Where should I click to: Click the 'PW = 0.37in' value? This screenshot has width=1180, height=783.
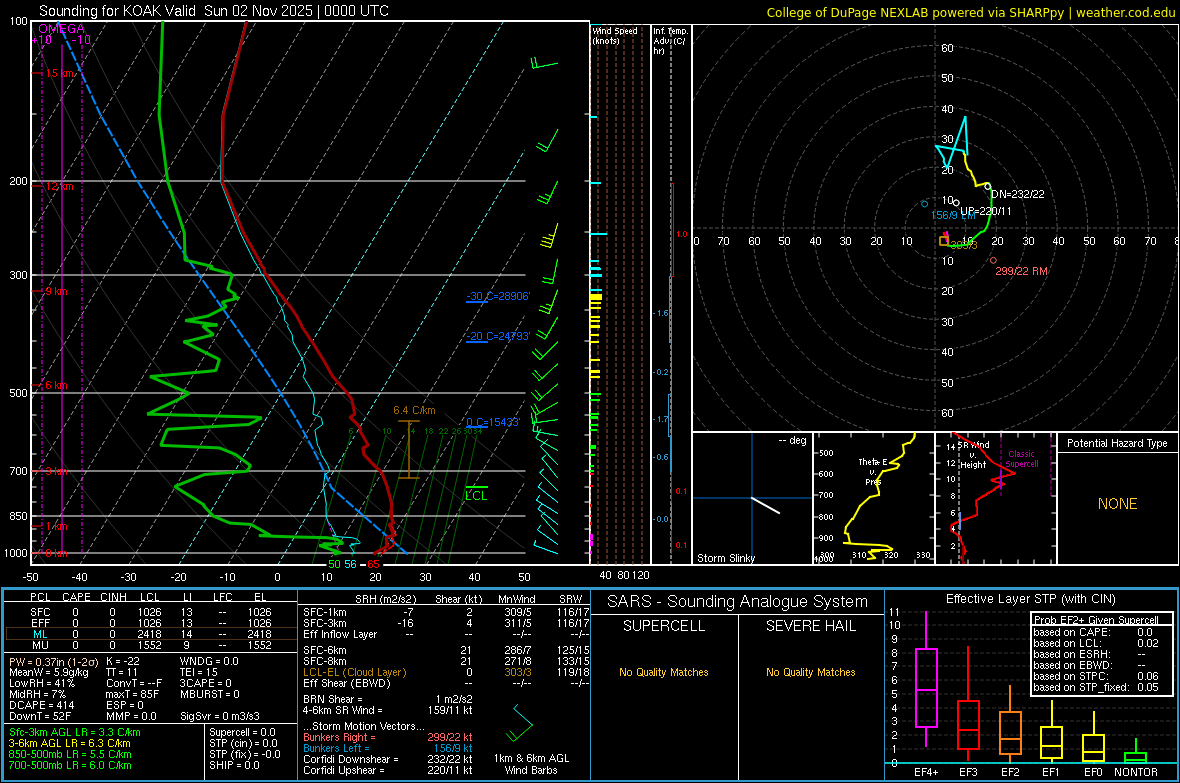[53, 662]
